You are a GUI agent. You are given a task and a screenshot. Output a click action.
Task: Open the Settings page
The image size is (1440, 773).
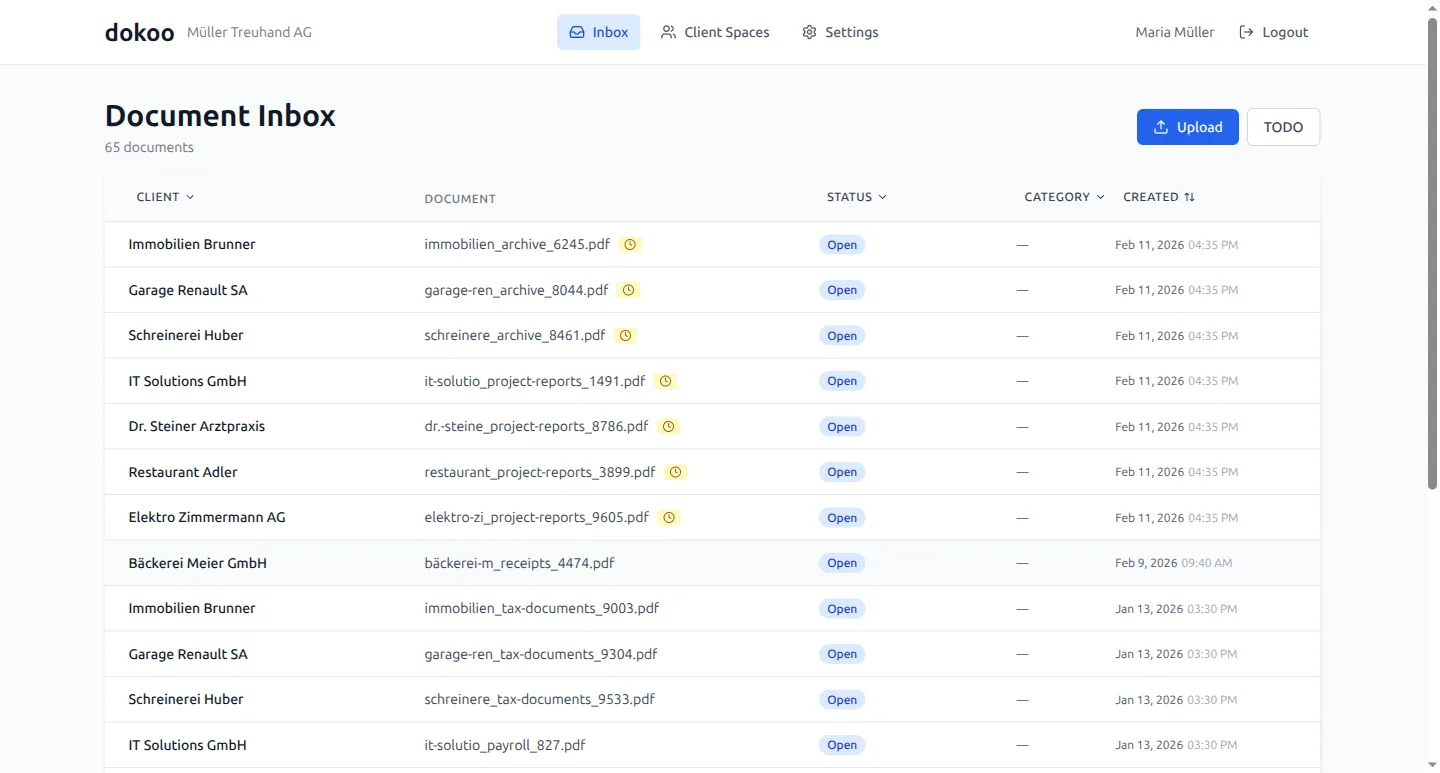(840, 32)
